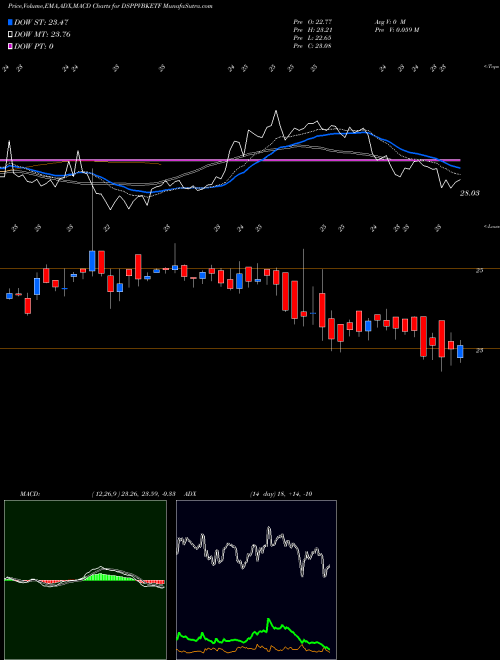Click the 'Pre H: 23.21' high value
The image size is (500, 660).
tap(313, 29)
